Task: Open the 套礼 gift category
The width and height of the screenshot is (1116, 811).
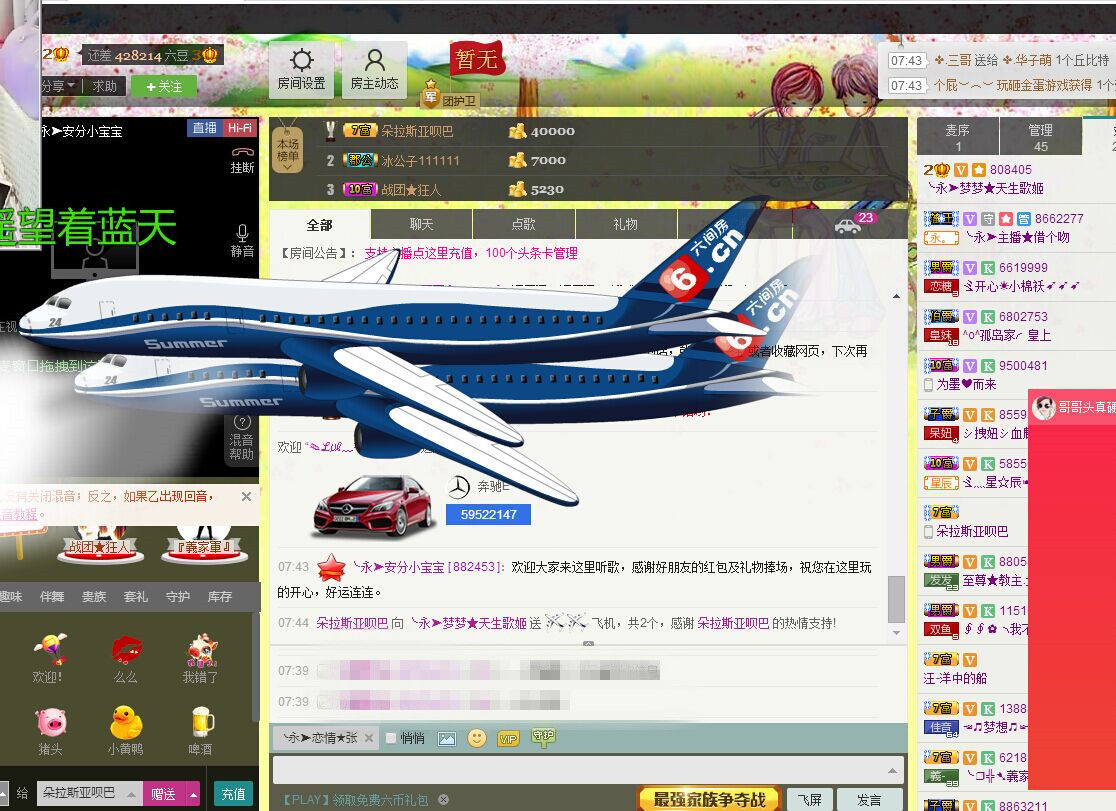Action: (135, 596)
